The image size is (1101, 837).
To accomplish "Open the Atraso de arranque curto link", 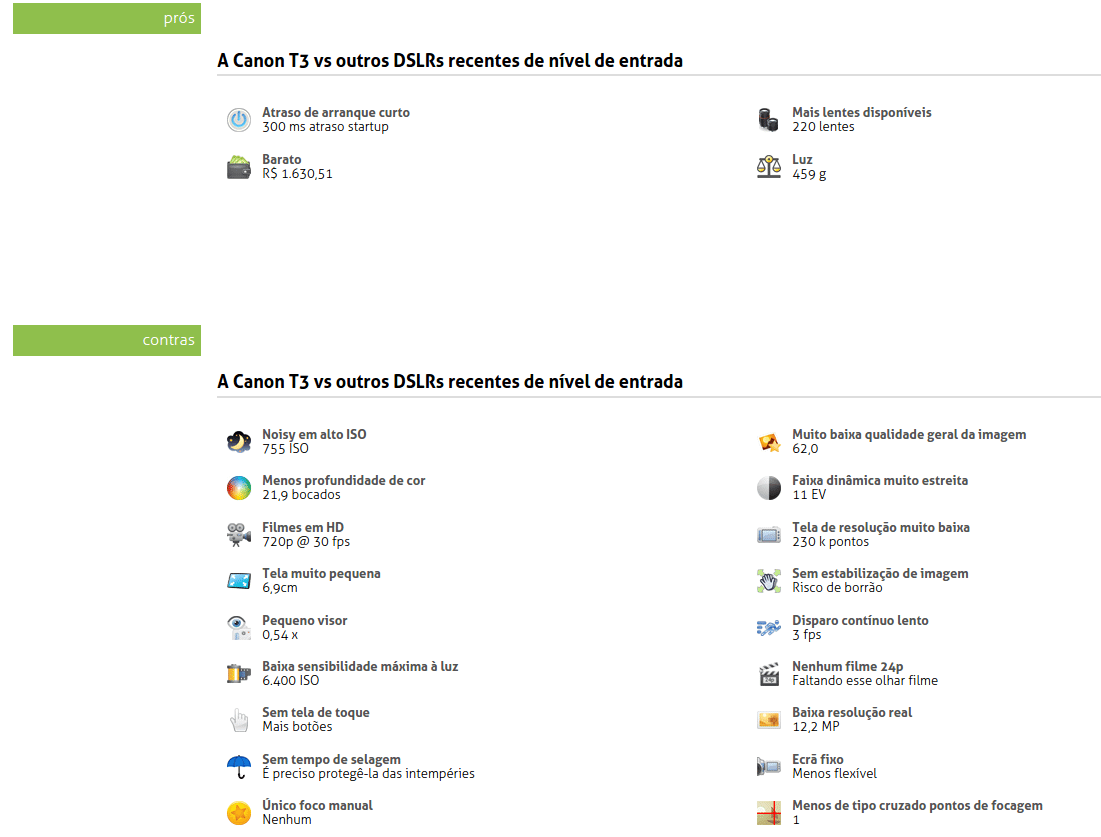I will [x=336, y=112].
